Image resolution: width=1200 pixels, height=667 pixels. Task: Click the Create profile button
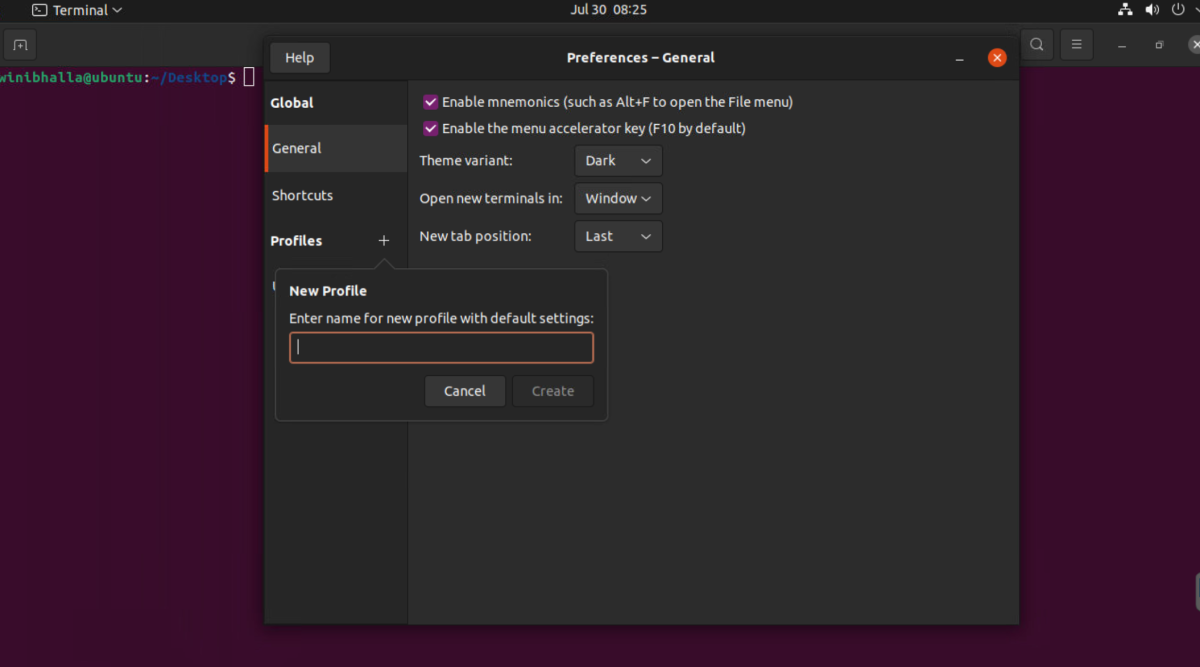(553, 391)
